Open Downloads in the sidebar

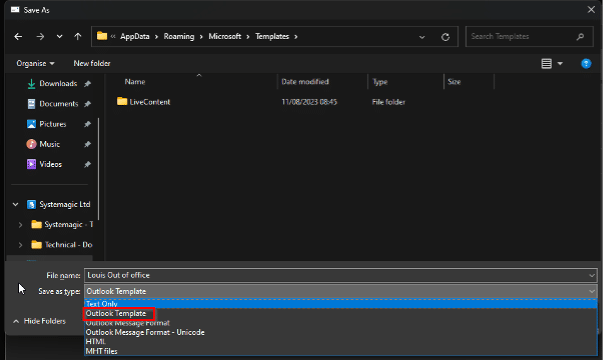coord(58,84)
